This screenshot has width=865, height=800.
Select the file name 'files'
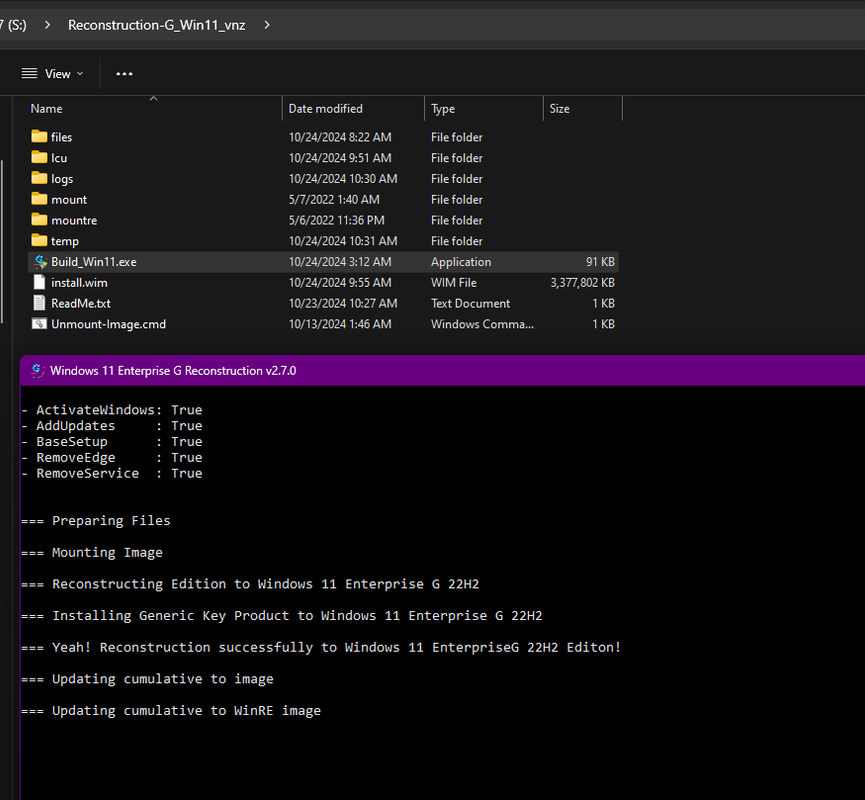[61, 137]
